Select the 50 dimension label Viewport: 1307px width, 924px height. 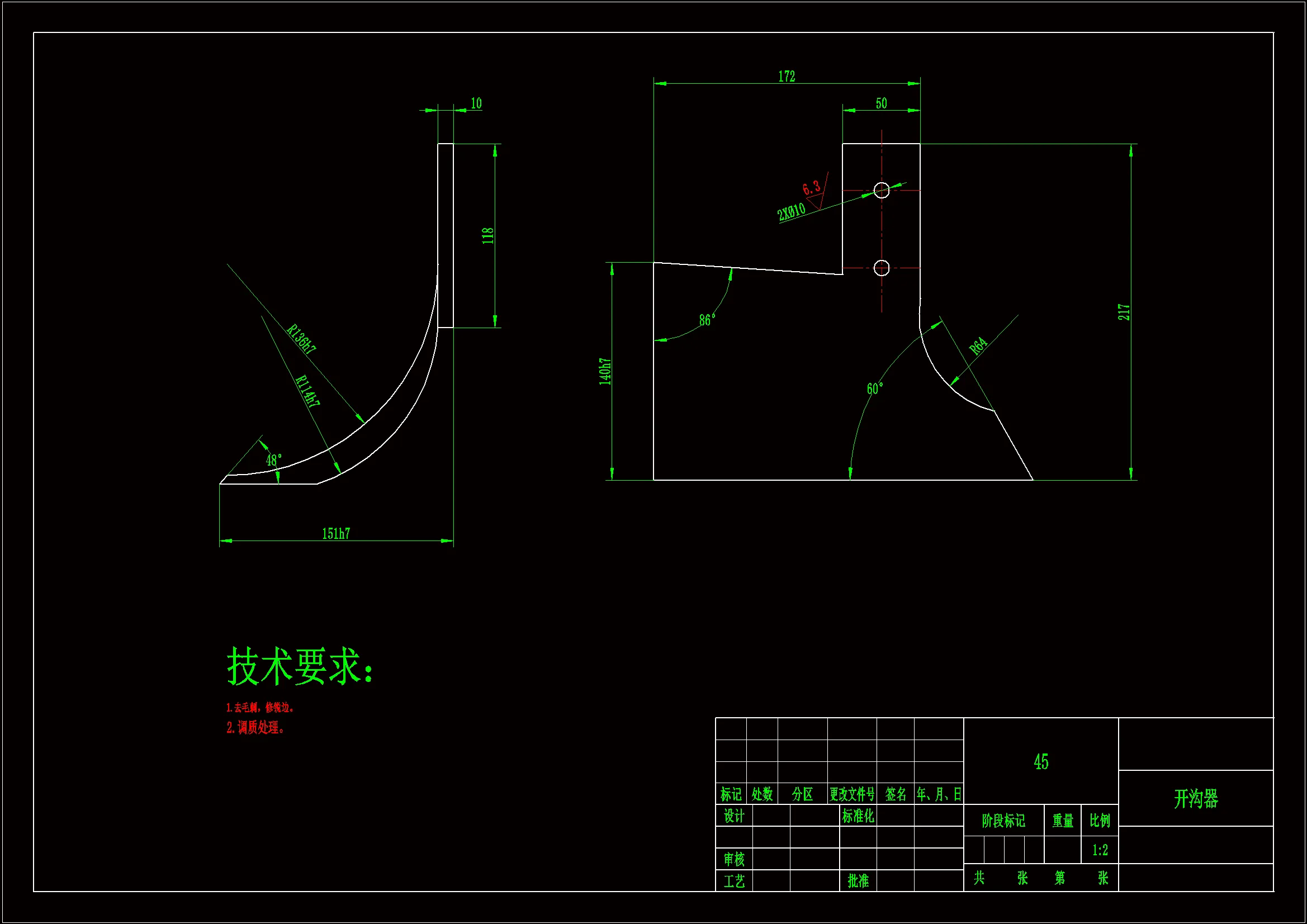pyautogui.click(x=880, y=103)
